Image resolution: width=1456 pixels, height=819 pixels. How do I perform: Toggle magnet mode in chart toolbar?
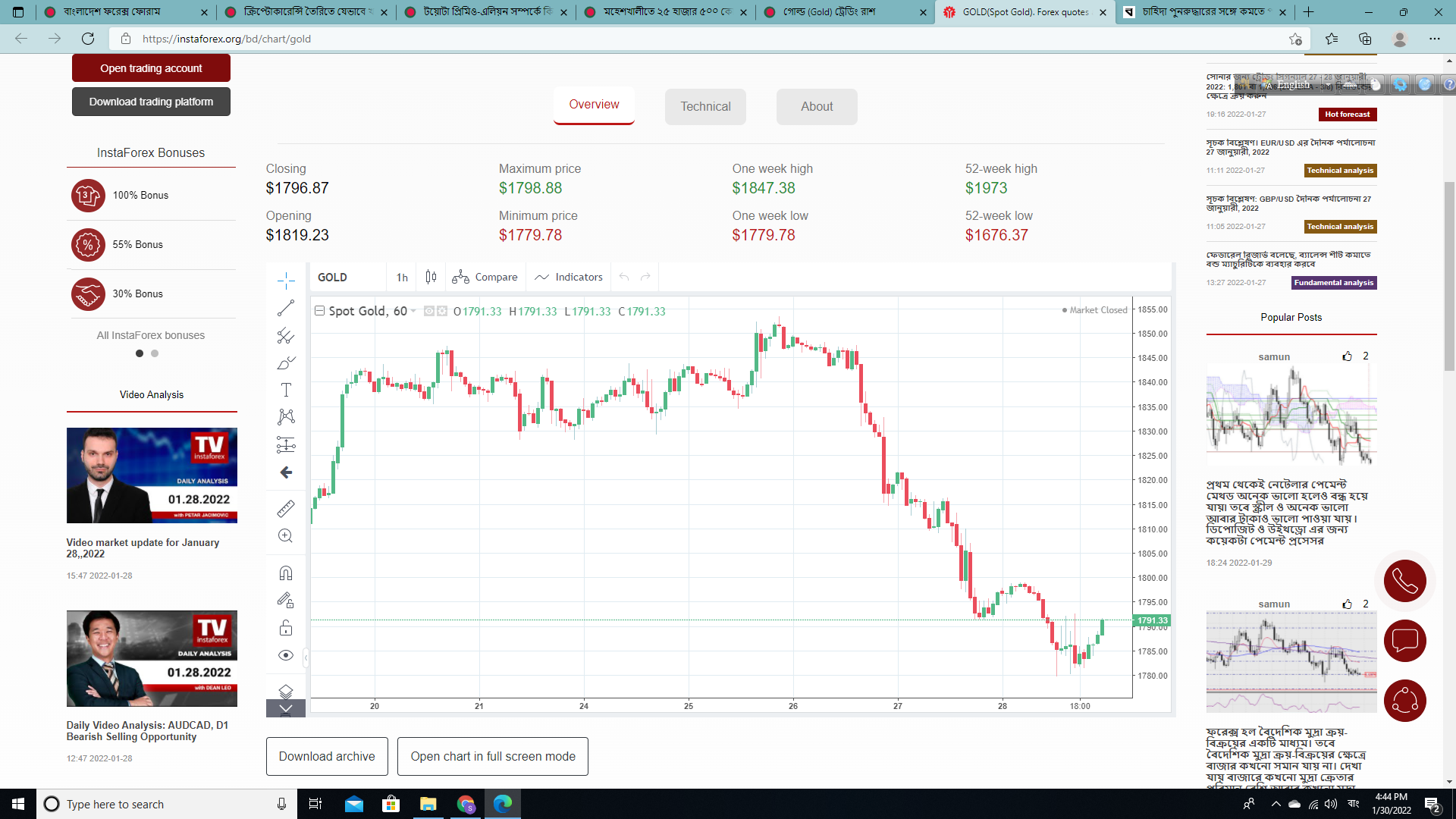coord(286,573)
